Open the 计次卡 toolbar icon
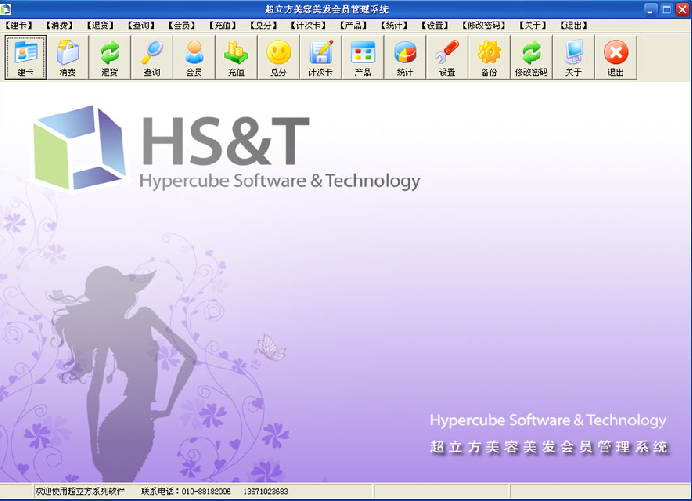692x501 pixels. [x=321, y=58]
